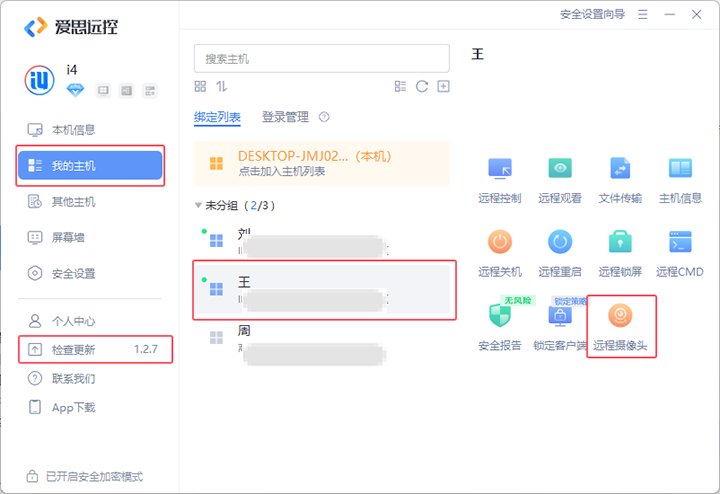Open 文件传输 file transfer

[620, 181]
